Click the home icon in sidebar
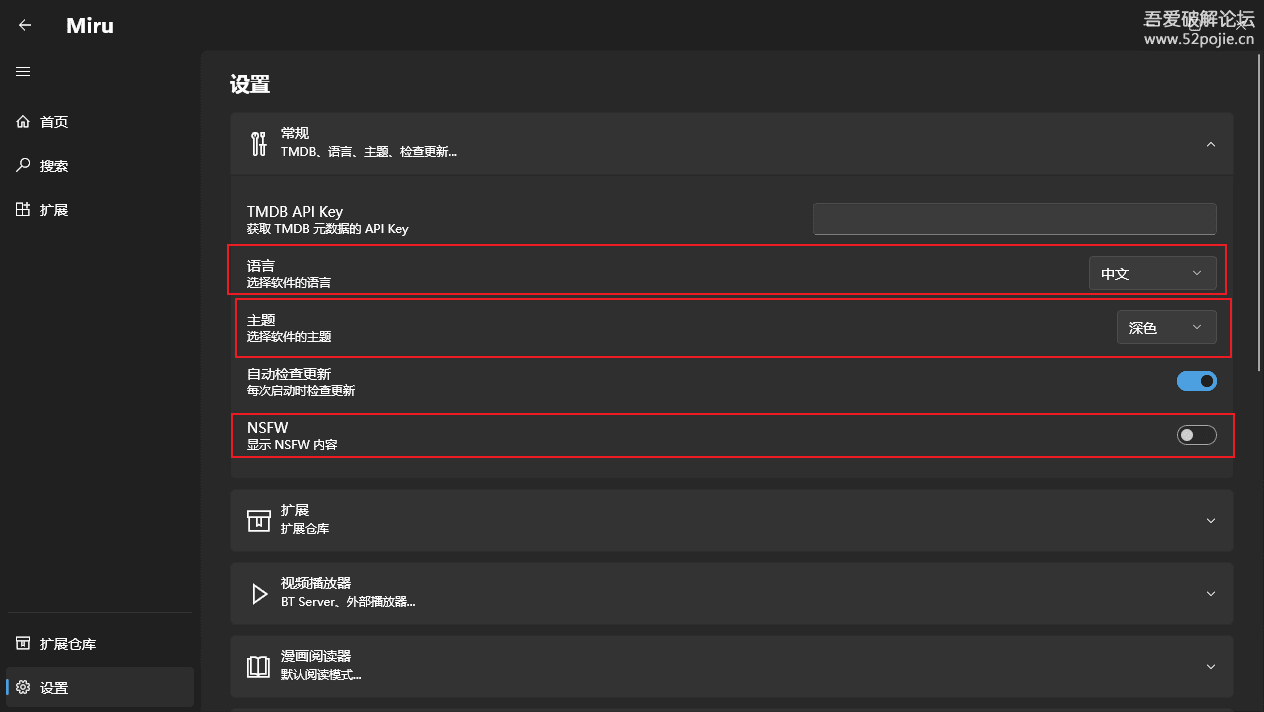The image size is (1264, 712). click(23, 122)
